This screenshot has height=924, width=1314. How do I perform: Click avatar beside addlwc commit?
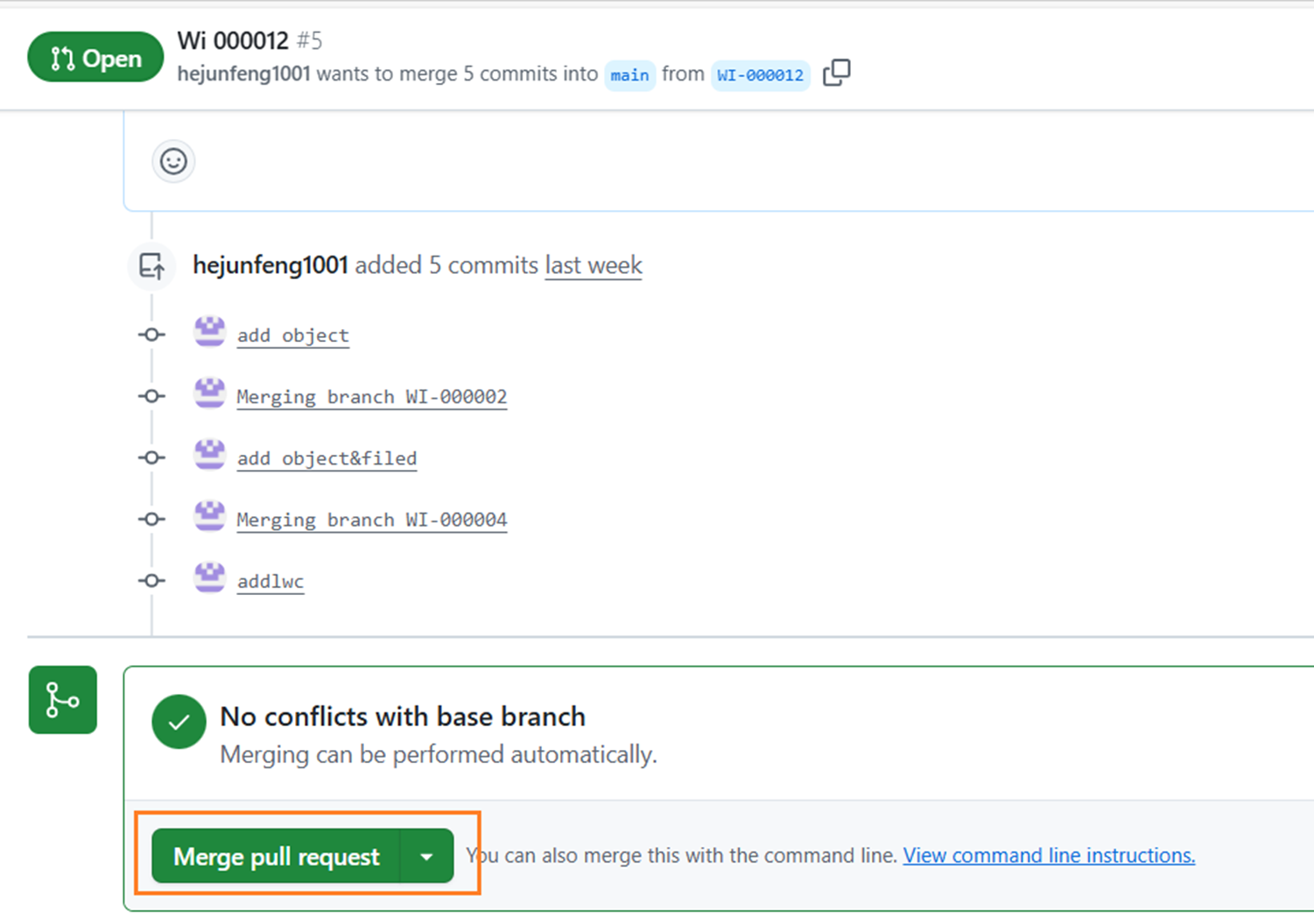tap(209, 577)
